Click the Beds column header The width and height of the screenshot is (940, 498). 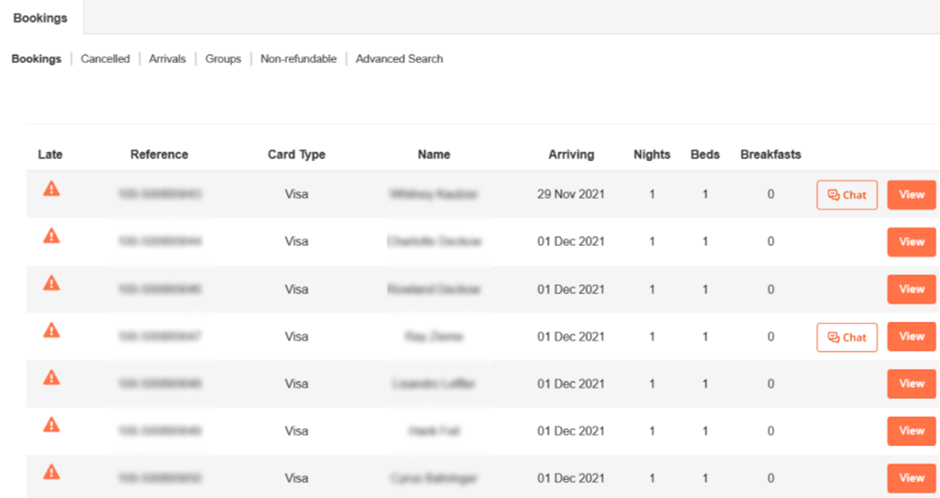pyautogui.click(x=704, y=155)
